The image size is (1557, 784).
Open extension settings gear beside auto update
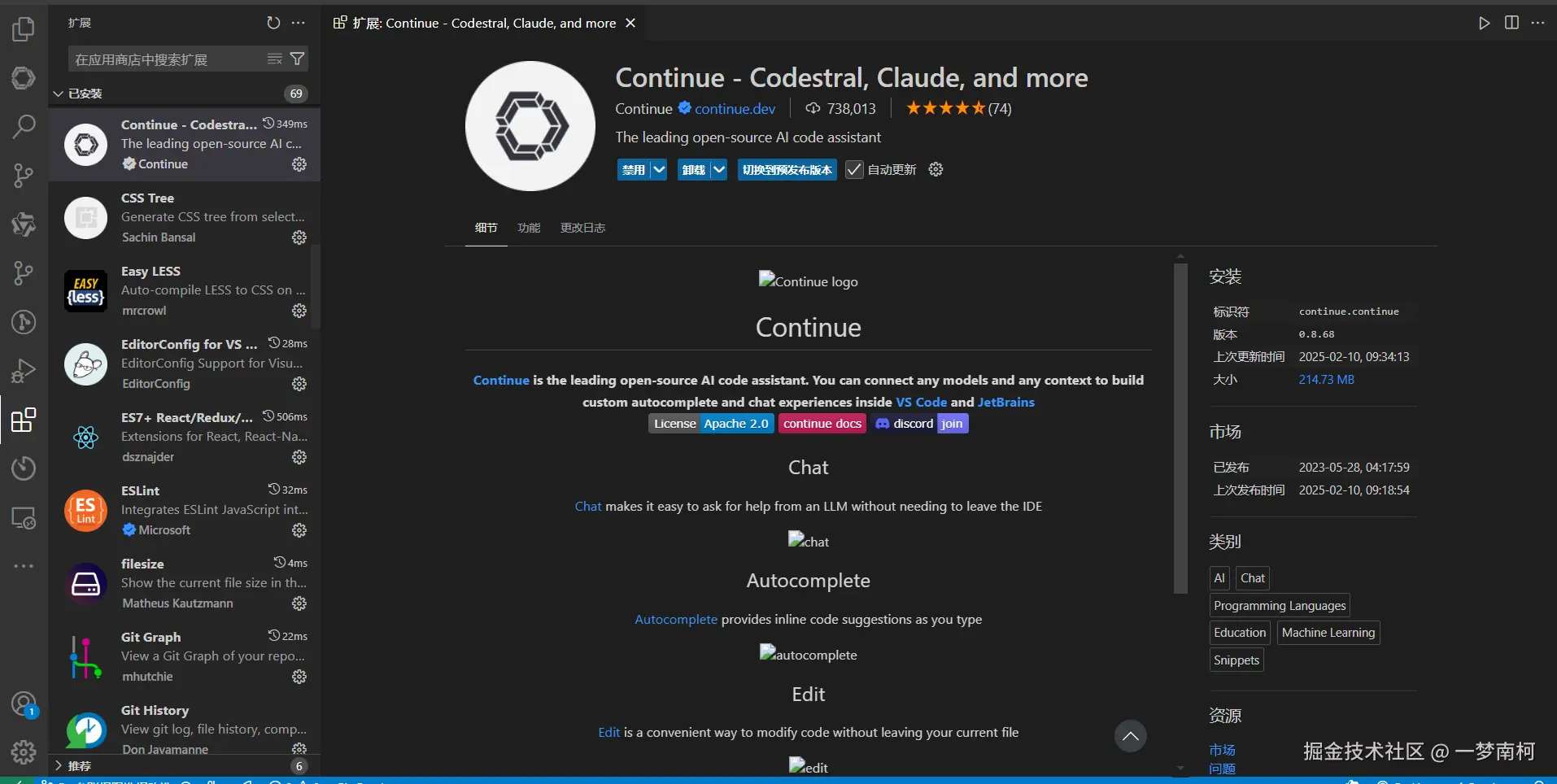point(936,169)
